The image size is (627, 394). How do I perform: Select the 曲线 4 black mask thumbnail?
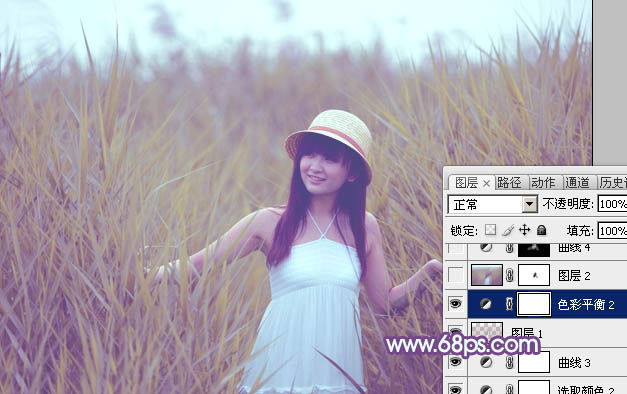click(x=534, y=250)
